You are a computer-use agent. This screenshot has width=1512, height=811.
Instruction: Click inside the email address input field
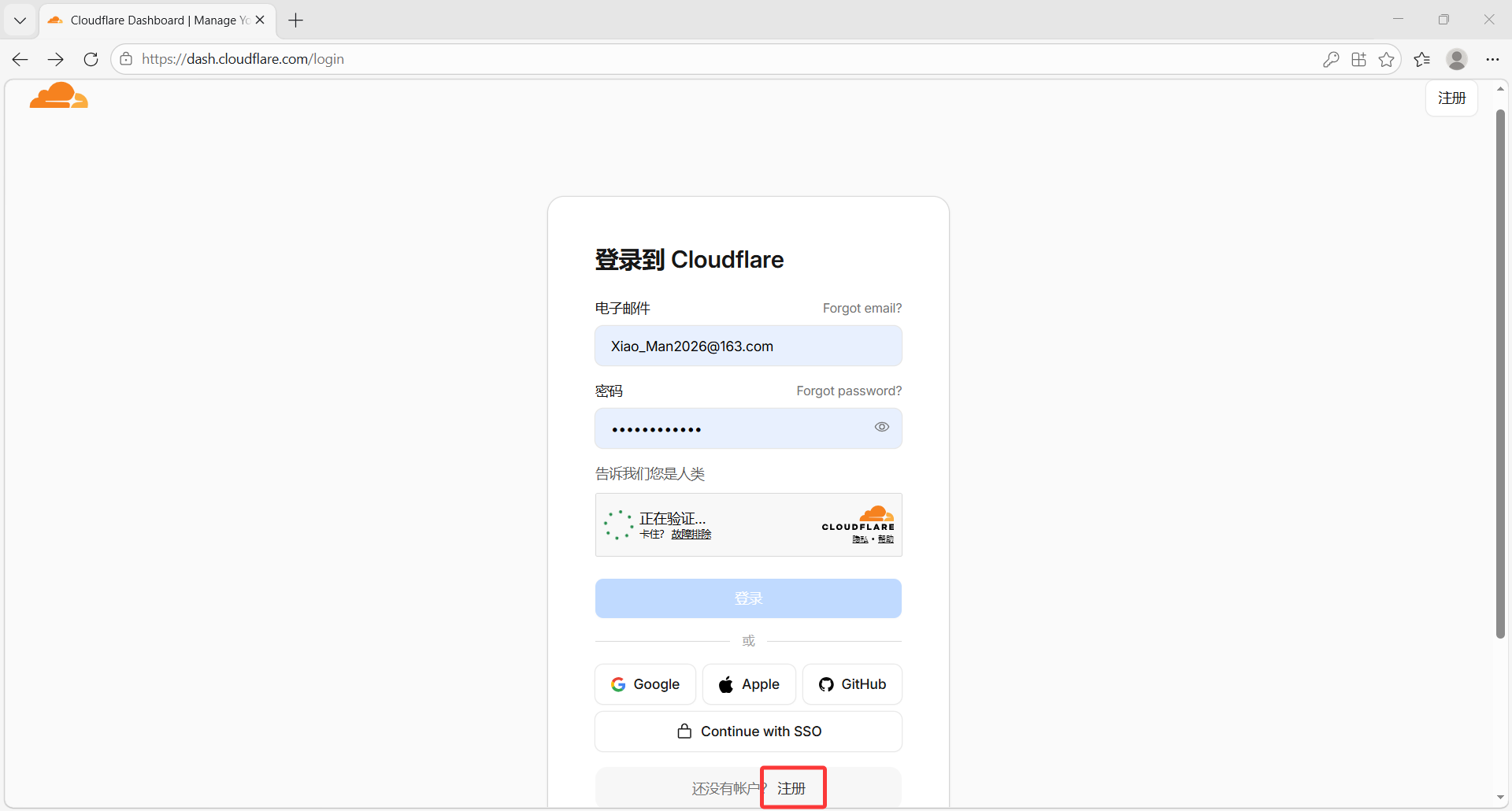748,346
